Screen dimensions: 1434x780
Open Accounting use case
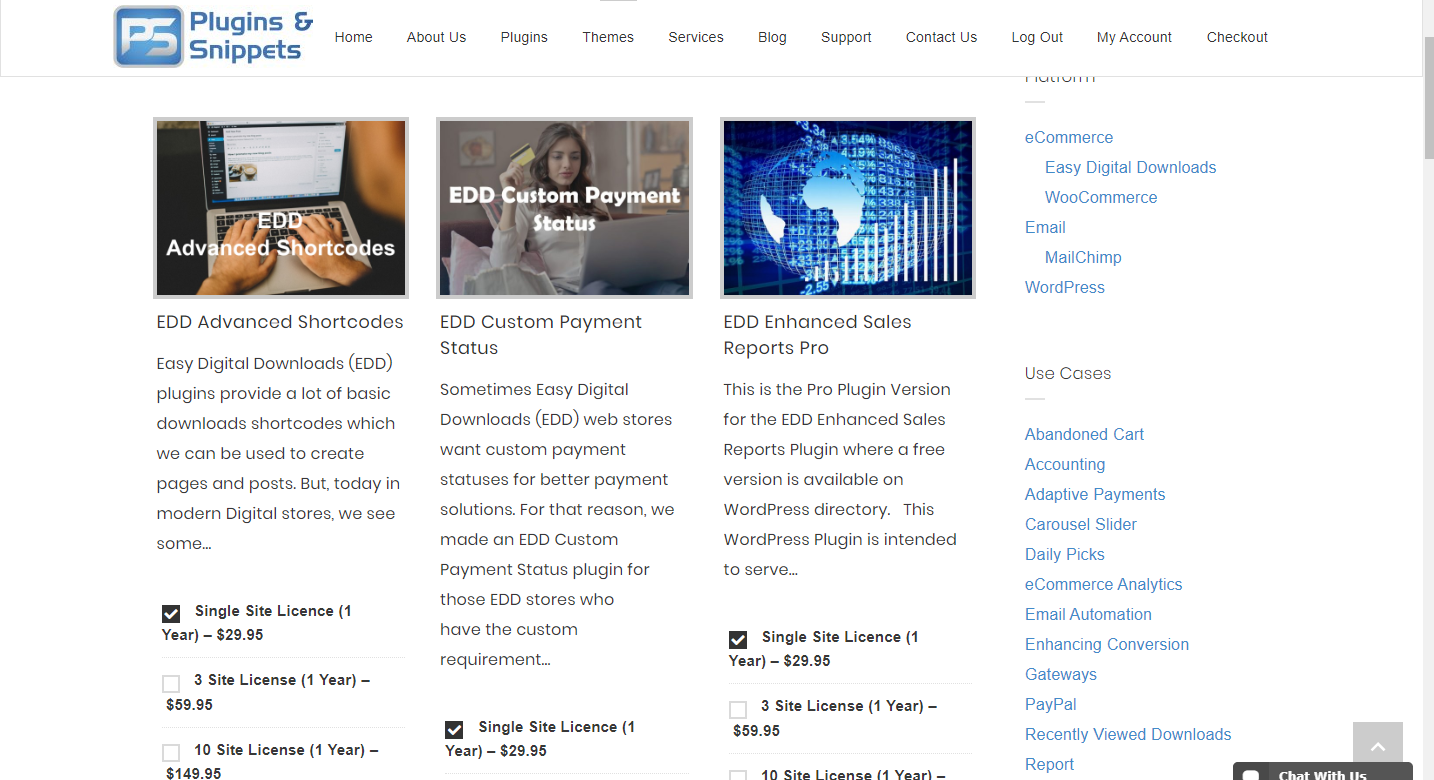tap(1065, 464)
